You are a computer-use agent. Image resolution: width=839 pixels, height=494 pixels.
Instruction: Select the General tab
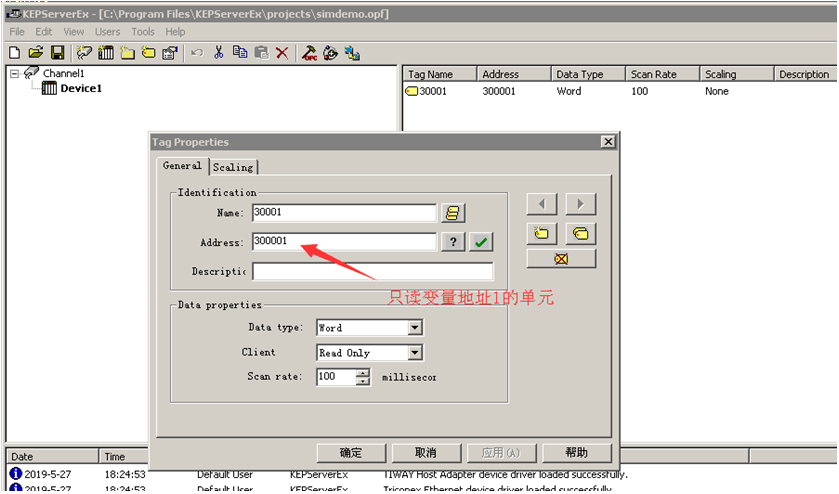(182, 166)
